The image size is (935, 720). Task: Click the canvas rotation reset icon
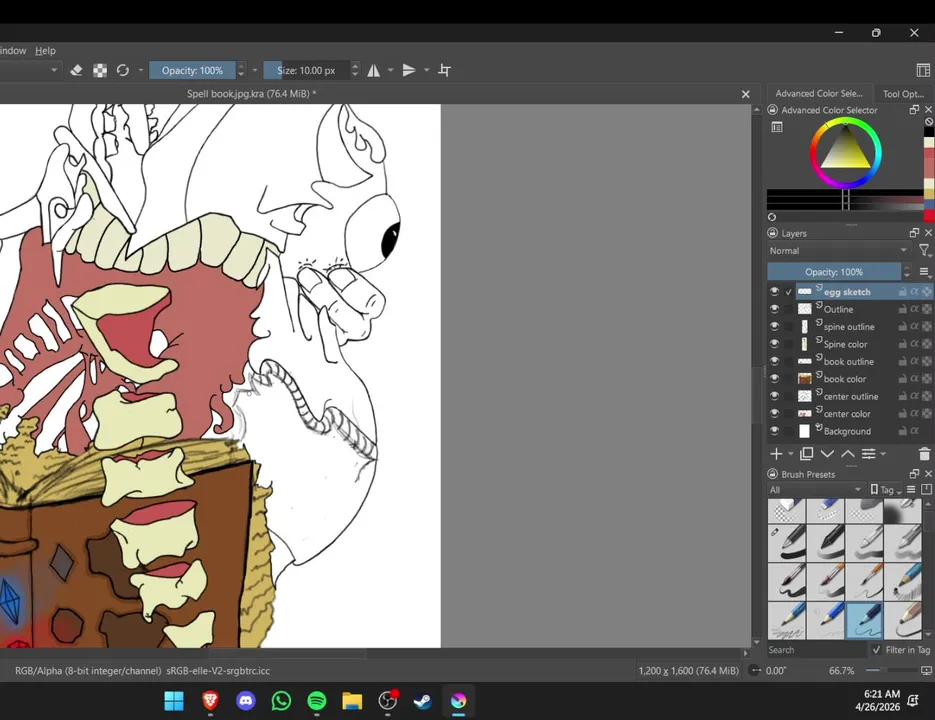755,670
